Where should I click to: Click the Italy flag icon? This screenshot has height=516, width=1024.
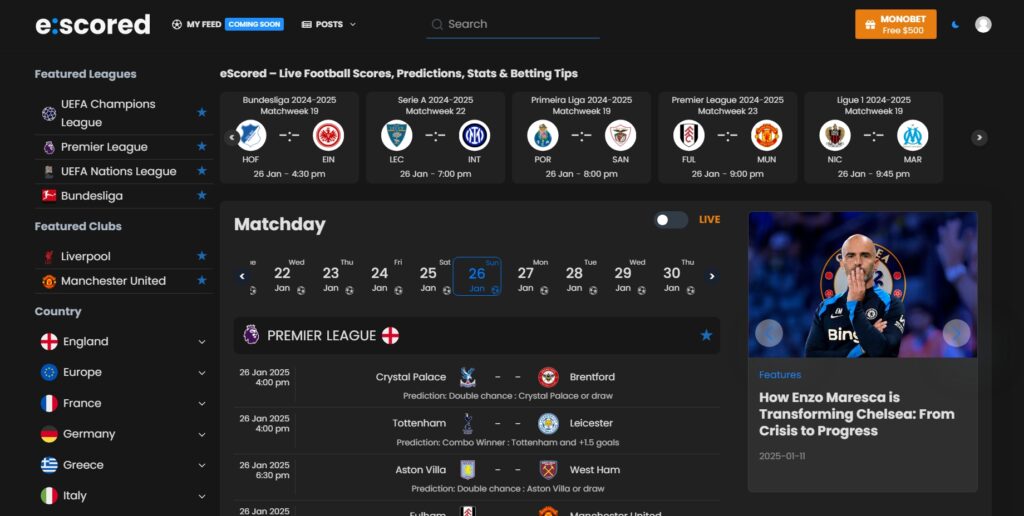click(x=49, y=496)
